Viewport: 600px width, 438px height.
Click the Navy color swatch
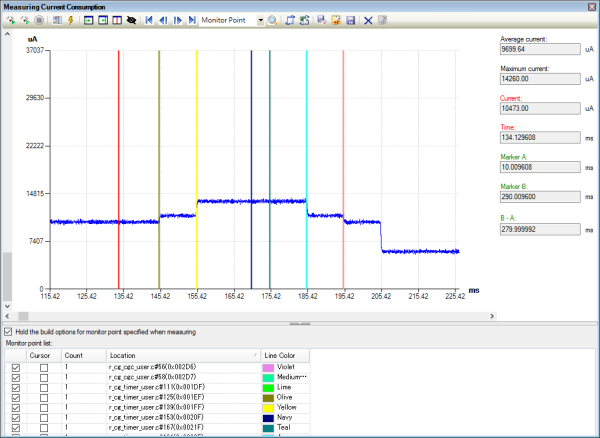pos(270,419)
